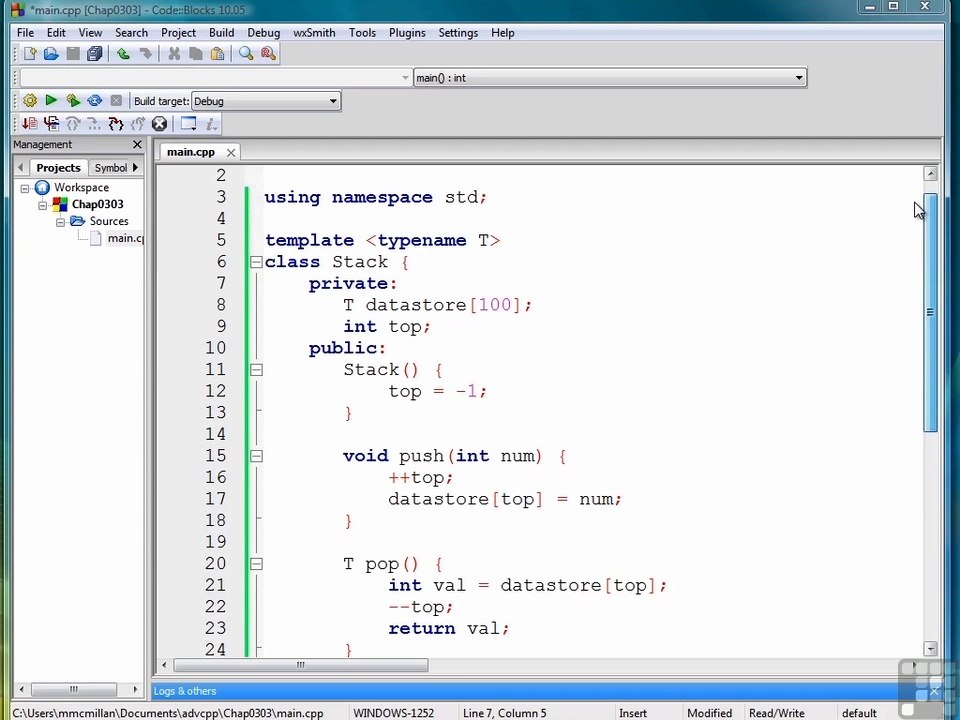Screen dimensions: 960x720
Task: Open Find with magnifier icon
Action: pos(246,54)
